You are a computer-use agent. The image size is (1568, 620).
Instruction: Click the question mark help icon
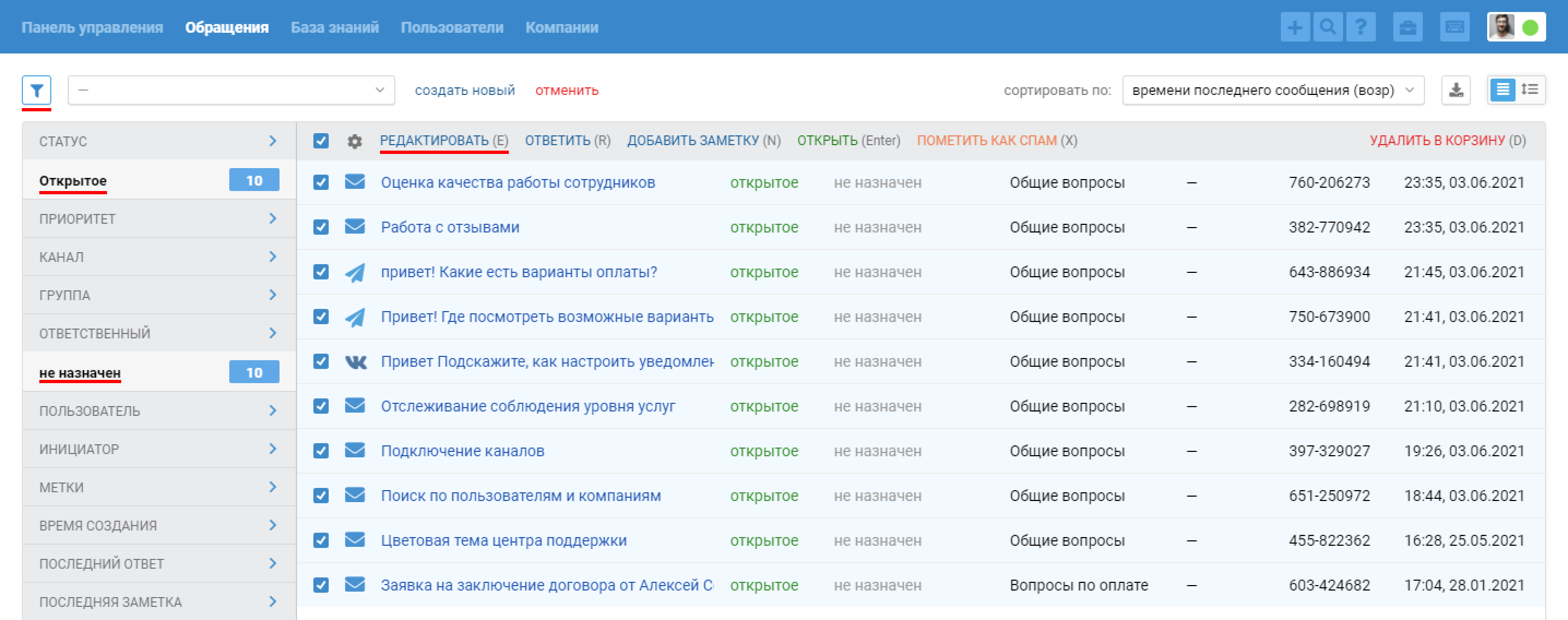click(1361, 27)
